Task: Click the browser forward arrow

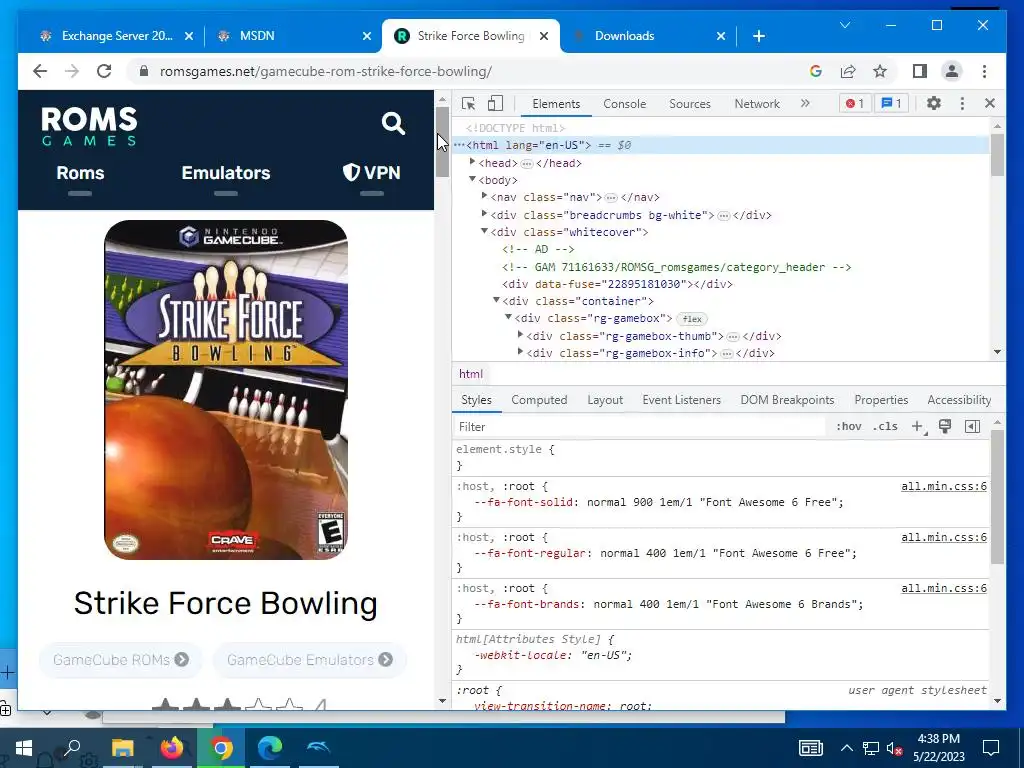Action: pyautogui.click(x=72, y=71)
